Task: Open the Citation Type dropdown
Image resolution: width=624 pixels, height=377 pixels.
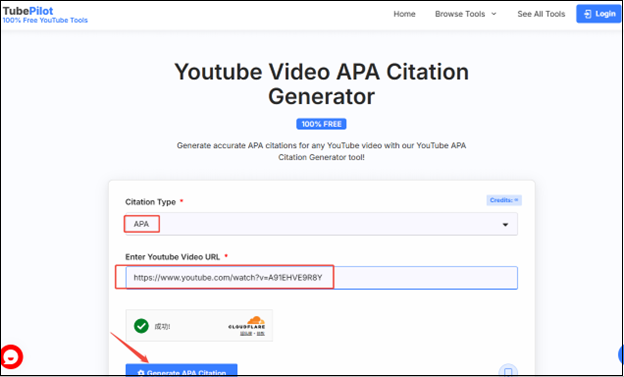Action: click(x=322, y=224)
